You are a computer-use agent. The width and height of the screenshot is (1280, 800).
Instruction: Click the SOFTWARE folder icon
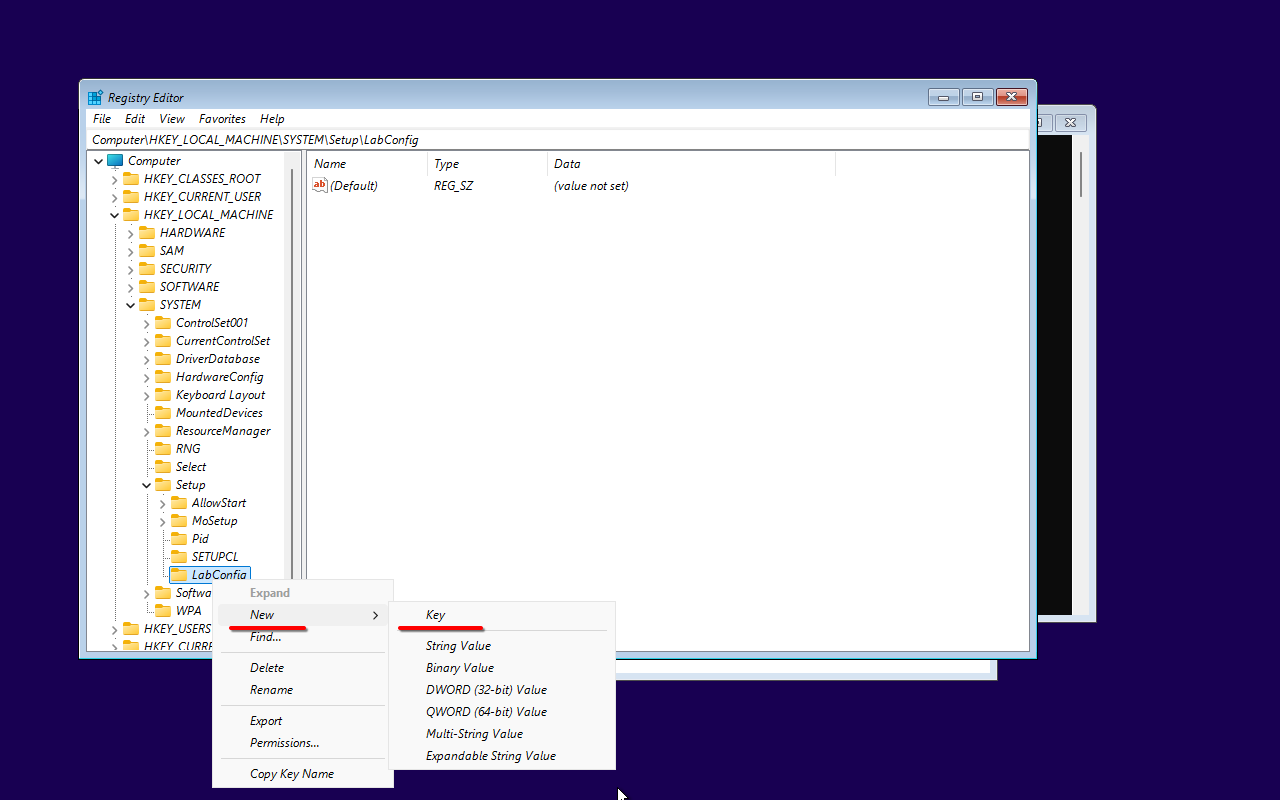147,287
